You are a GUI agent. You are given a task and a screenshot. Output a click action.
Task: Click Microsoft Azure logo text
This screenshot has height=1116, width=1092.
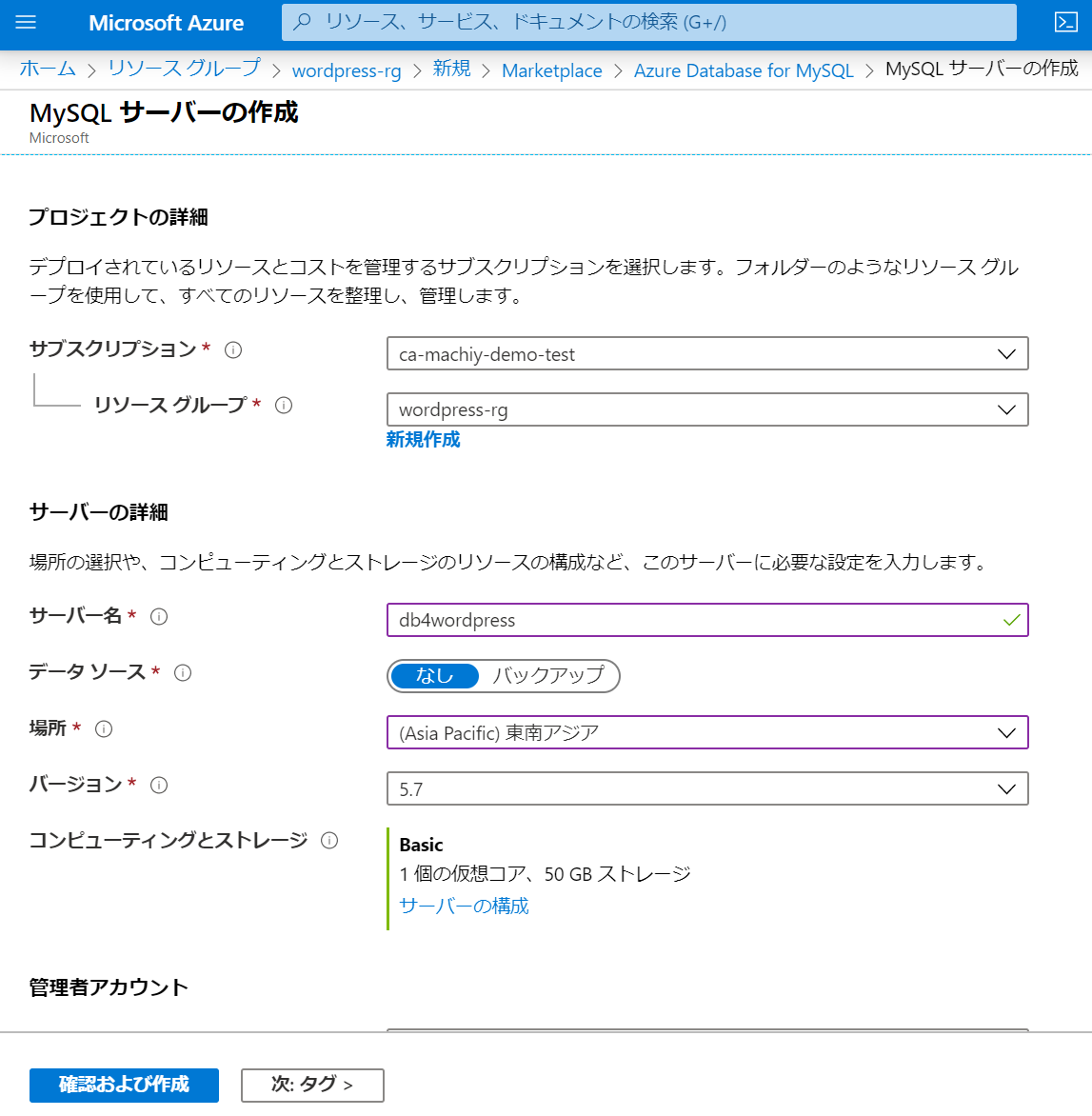(166, 23)
